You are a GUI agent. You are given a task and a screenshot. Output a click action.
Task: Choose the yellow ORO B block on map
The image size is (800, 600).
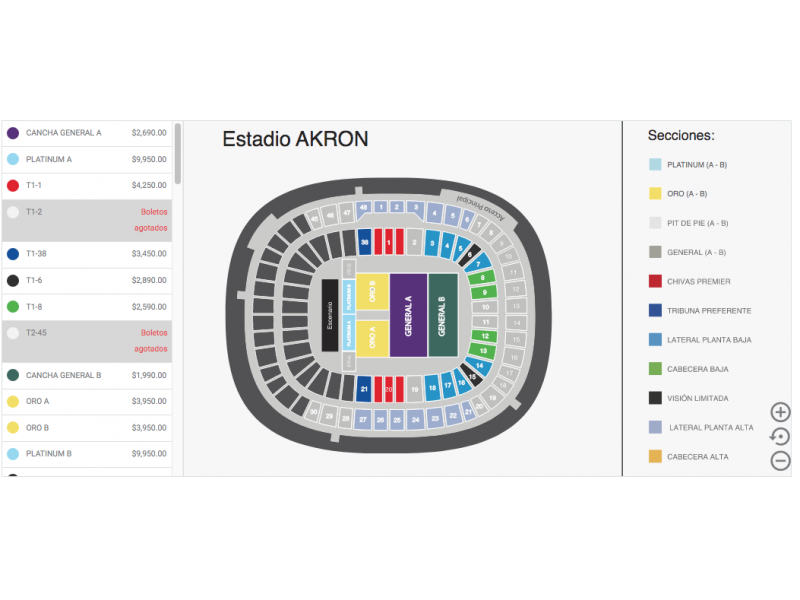372,291
